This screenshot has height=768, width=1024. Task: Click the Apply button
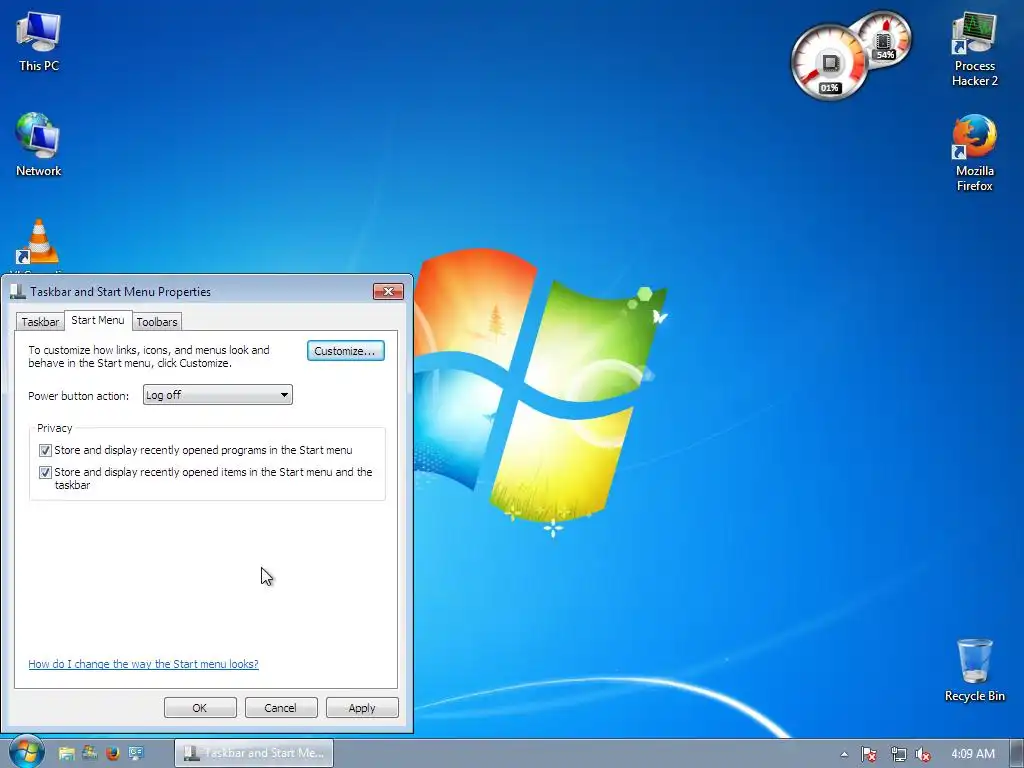click(x=362, y=707)
